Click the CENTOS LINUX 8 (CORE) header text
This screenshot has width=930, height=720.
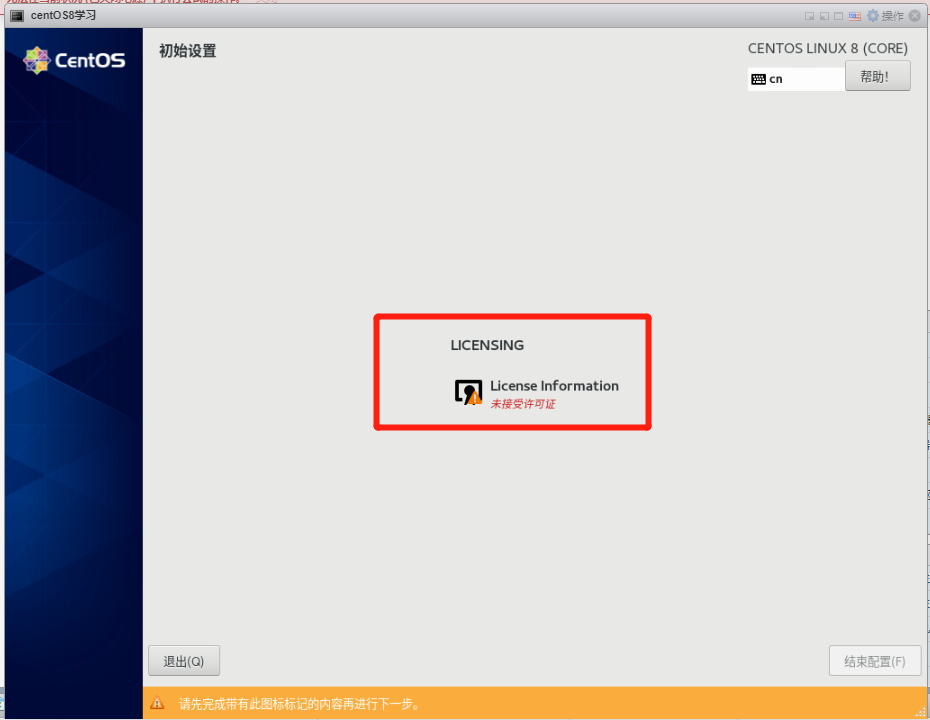click(x=827, y=49)
